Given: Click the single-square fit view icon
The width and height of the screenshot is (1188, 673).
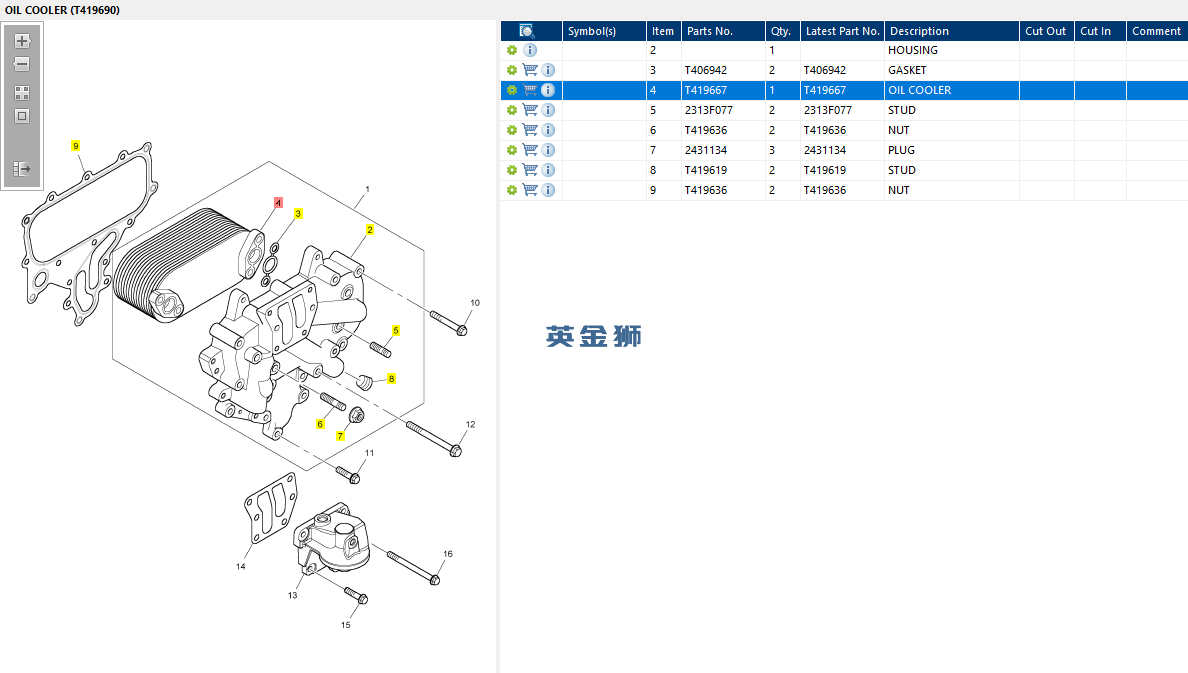Looking at the screenshot, I should click(x=22, y=116).
